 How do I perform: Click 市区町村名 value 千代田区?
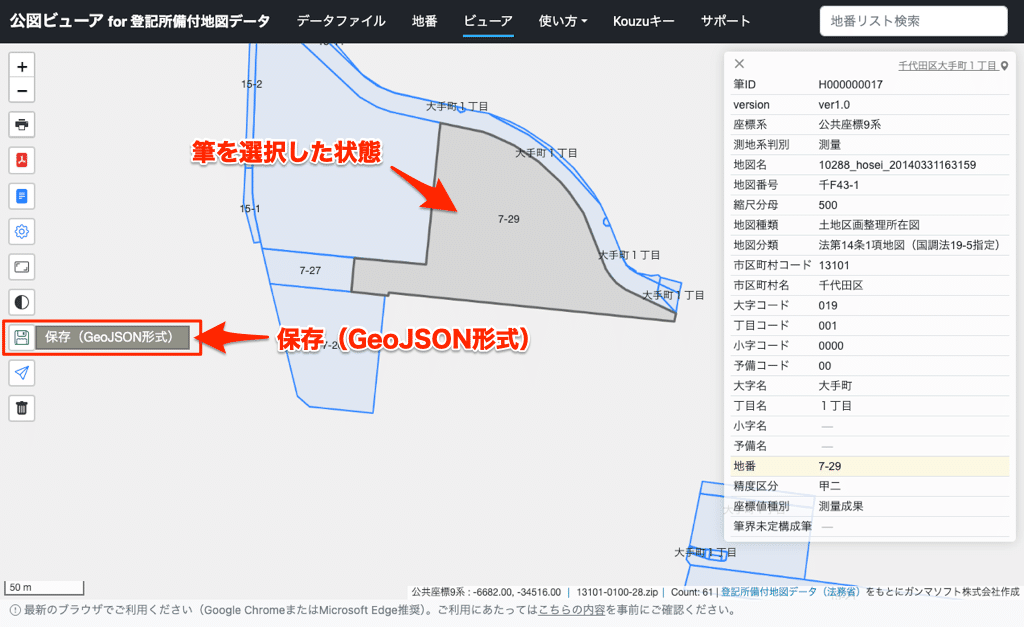click(840, 285)
